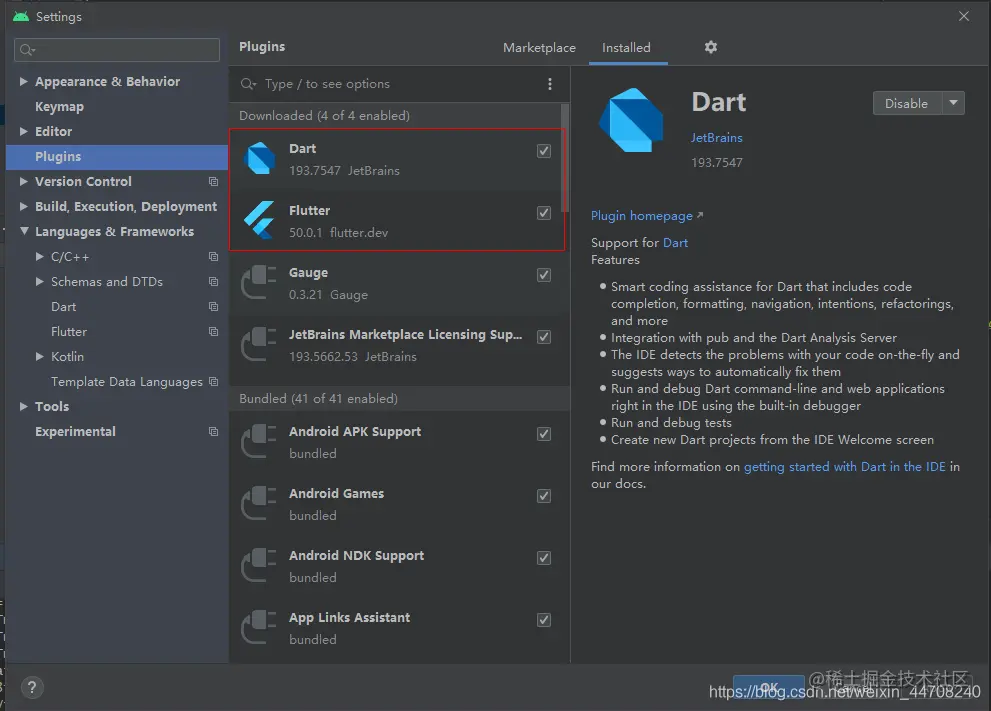This screenshot has height=711, width=991.
Task: Click the project-level icon beside Dart setting
Action: coord(214,307)
